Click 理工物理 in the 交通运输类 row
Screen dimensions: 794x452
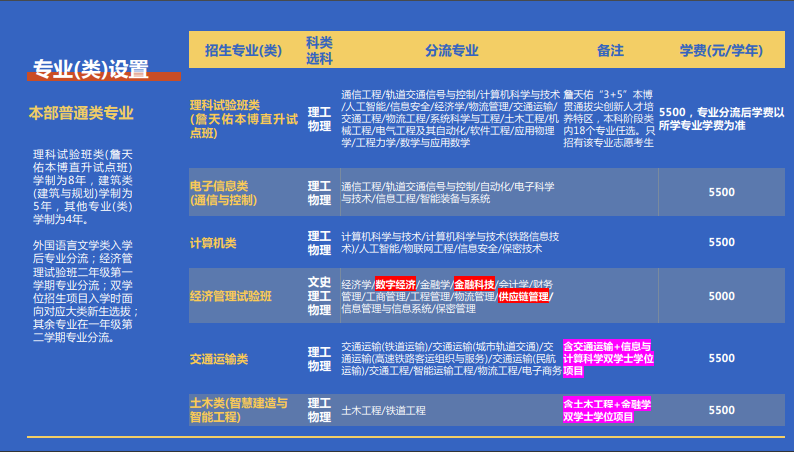tap(319, 359)
